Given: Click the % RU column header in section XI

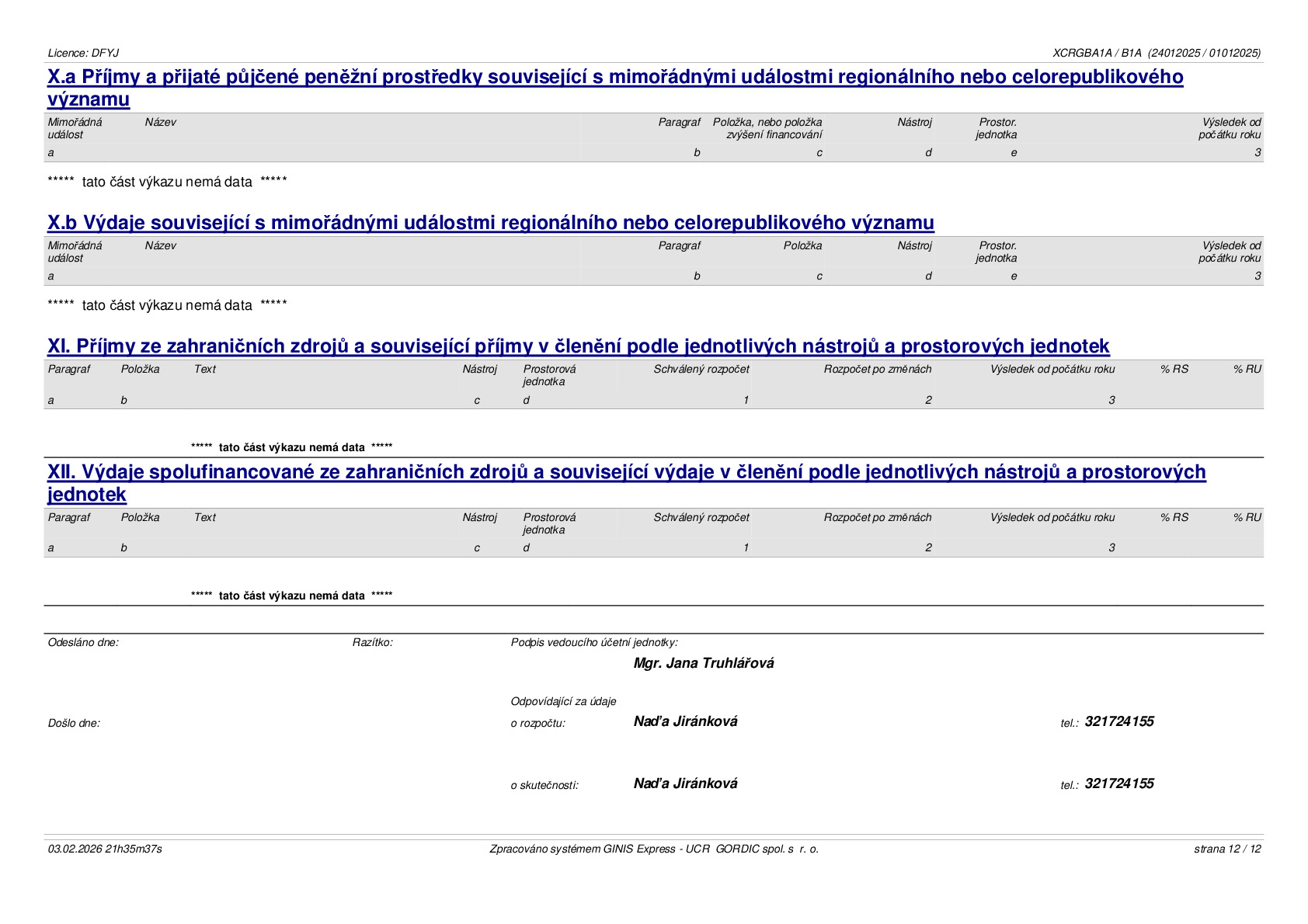Looking at the screenshot, I should [x=1247, y=369].
